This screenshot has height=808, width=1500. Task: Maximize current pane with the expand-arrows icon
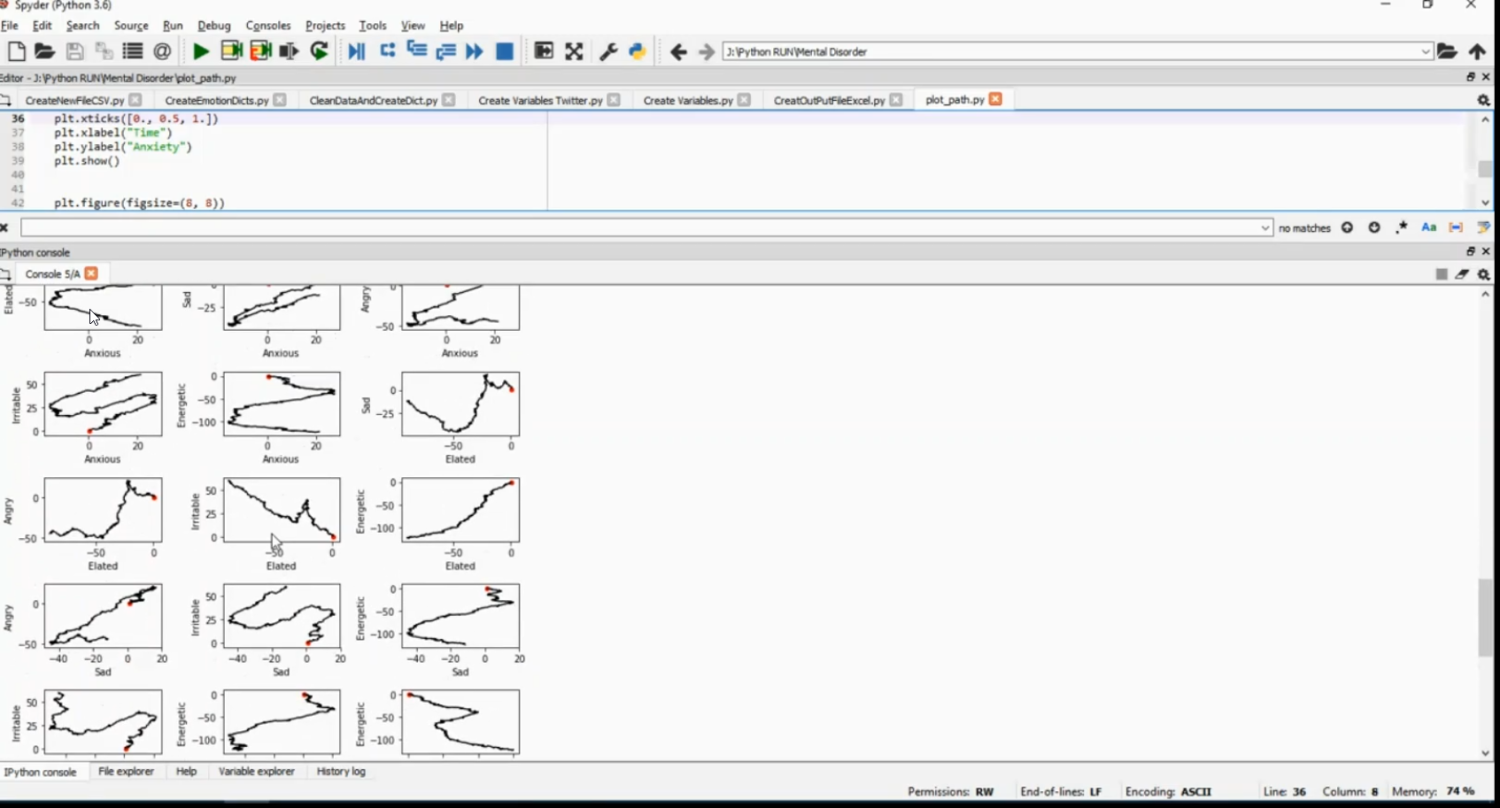click(574, 51)
